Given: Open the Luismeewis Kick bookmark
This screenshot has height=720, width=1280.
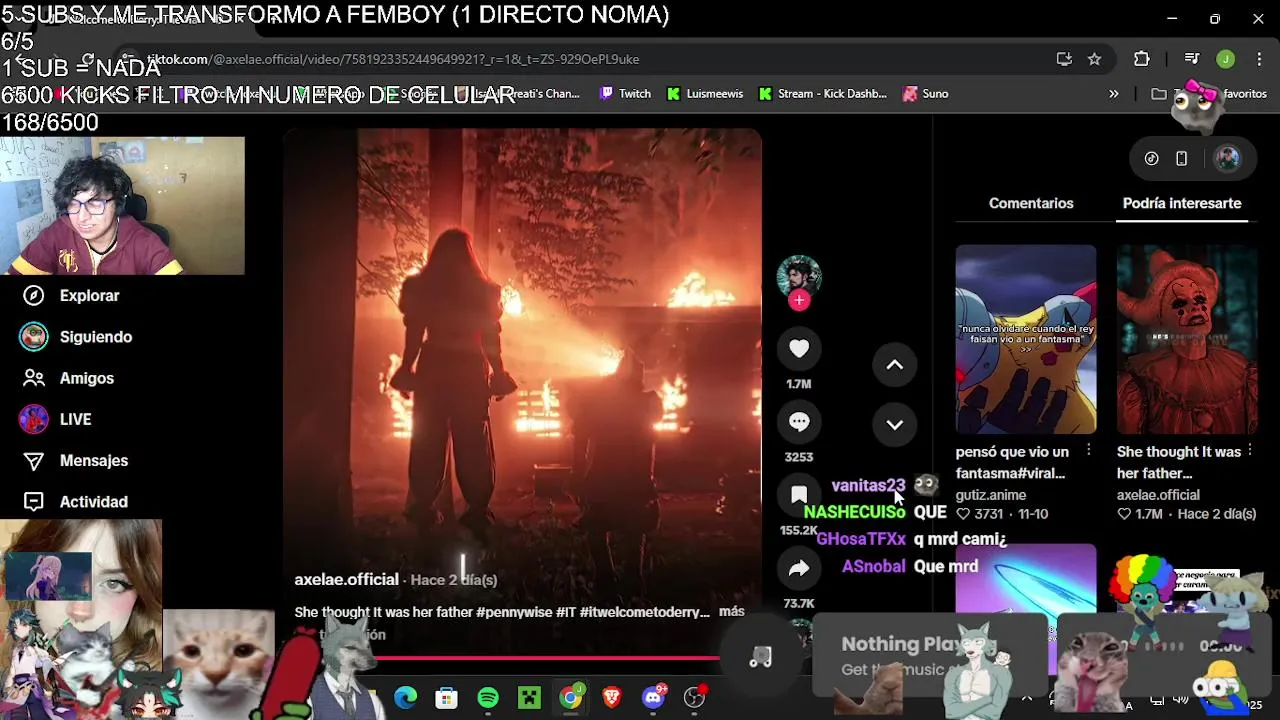Looking at the screenshot, I should click(705, 94).
